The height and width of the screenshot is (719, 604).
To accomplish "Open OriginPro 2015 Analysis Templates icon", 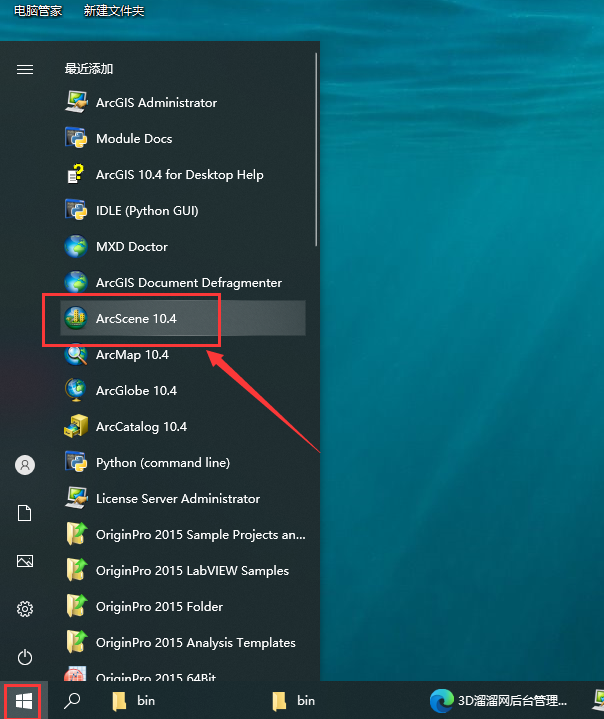I will (76, 642).
